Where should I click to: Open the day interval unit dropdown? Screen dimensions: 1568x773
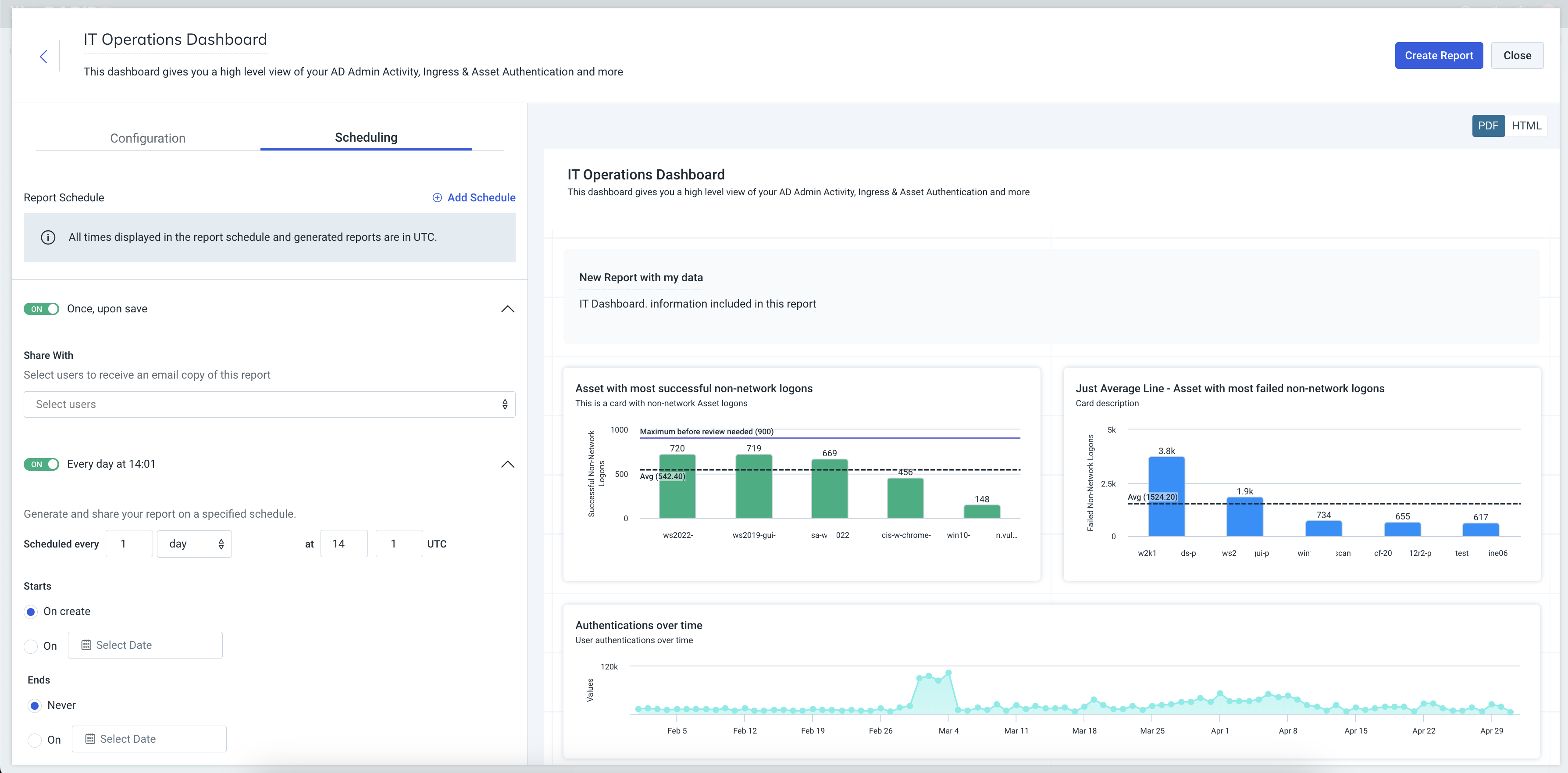coord(193,544)
